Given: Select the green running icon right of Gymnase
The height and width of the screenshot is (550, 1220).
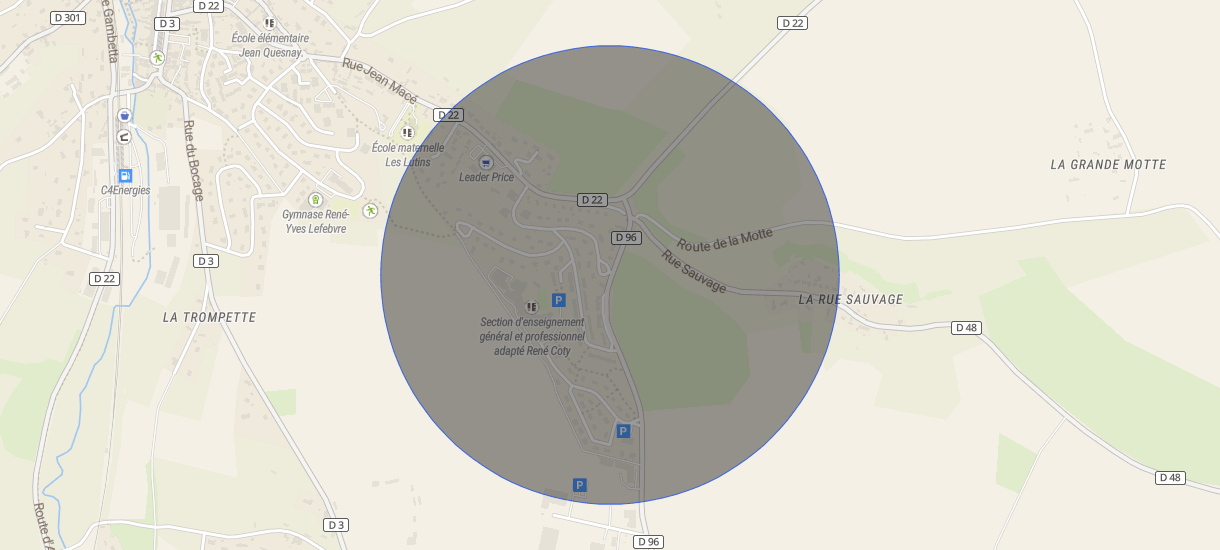Looking at the screenshot, I should point(370,210).
